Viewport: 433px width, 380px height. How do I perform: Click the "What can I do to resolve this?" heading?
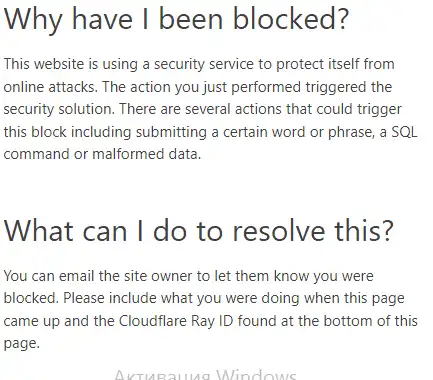point(199,231)
